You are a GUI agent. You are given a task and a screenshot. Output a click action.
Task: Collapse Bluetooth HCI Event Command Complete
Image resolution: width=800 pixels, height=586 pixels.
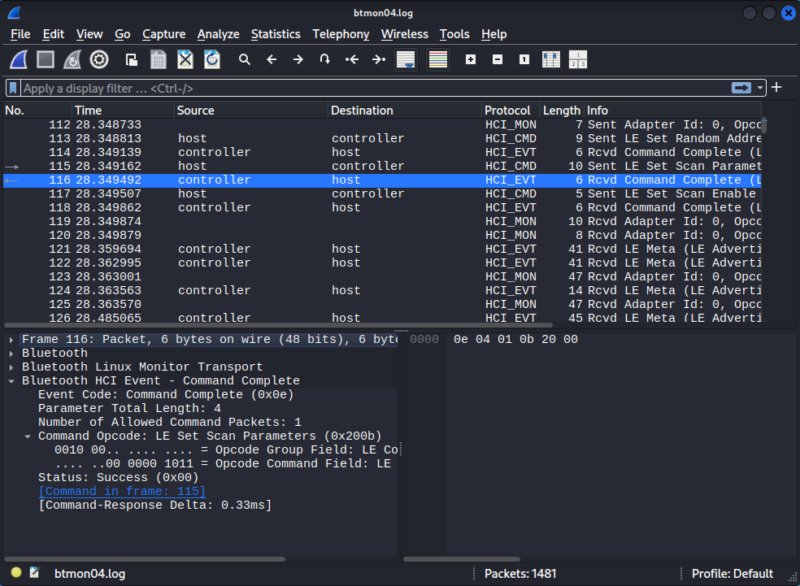tap(11, 381)
